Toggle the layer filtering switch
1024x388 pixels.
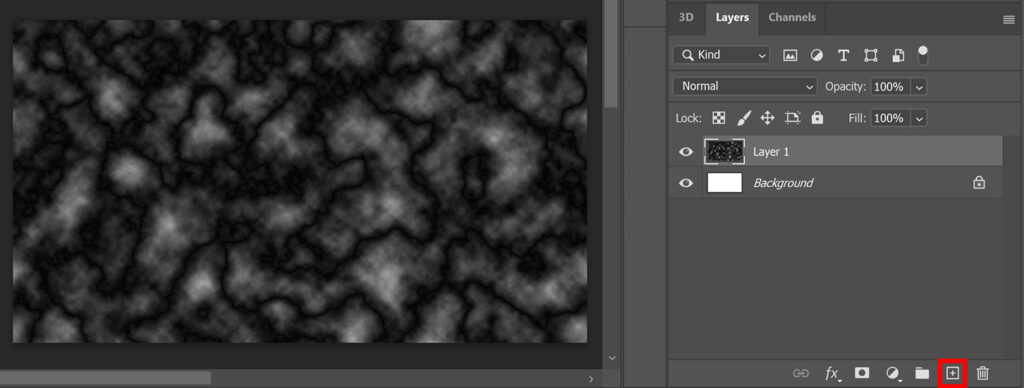point(923,55)
